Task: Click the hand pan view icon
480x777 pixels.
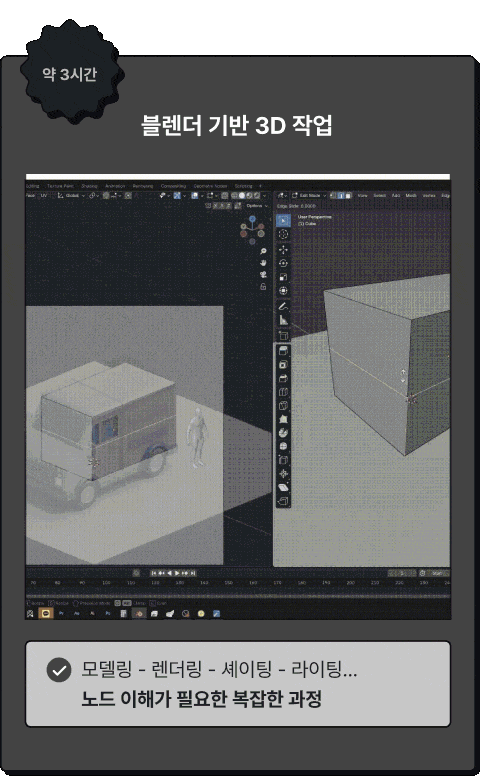Action: coord(263,262)
